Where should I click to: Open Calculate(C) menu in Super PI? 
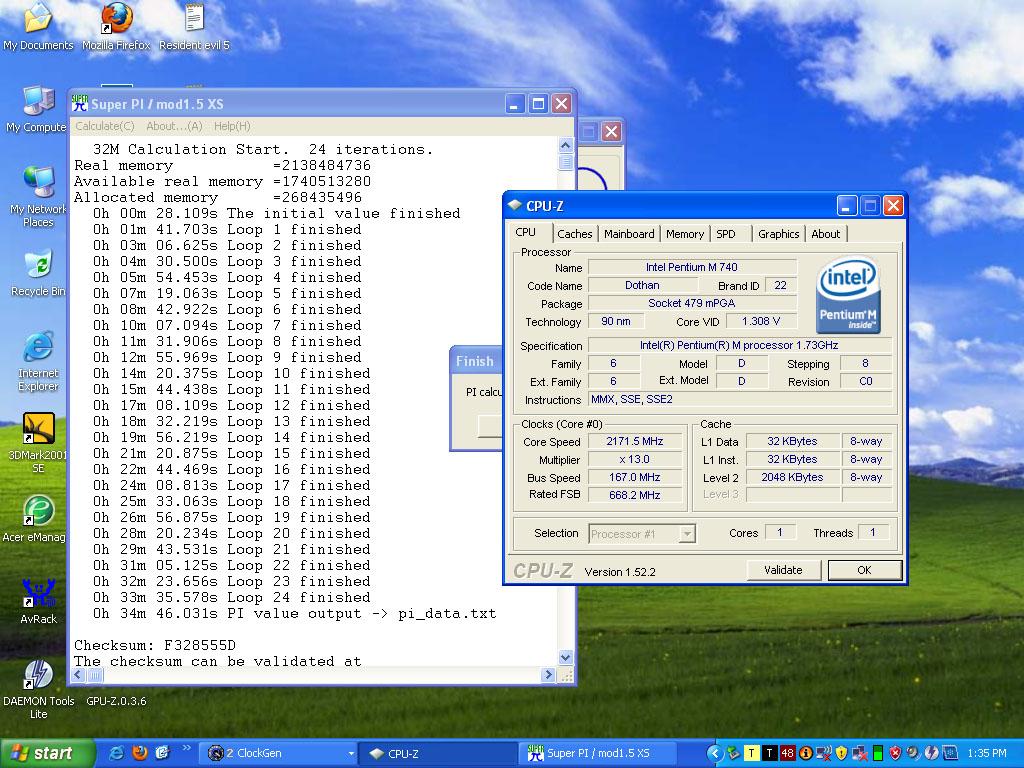click(104, 126)
